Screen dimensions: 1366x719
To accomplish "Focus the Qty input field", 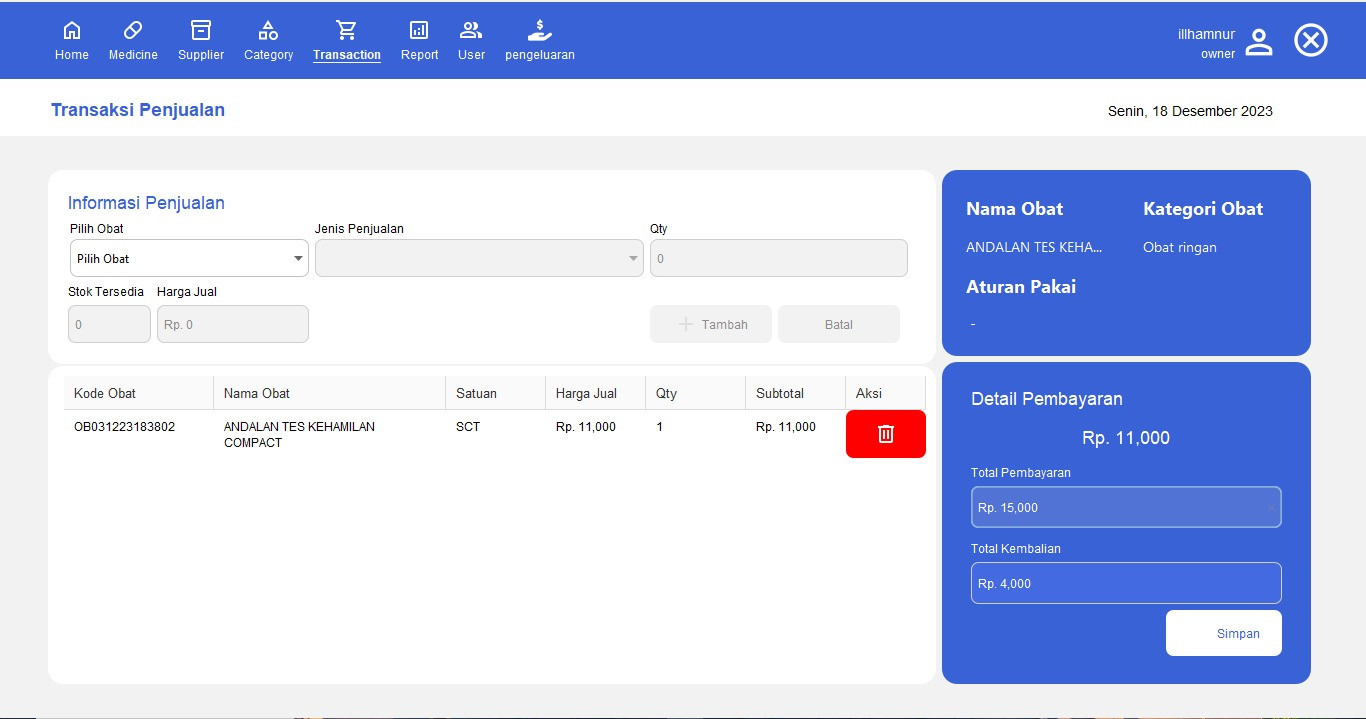I will 778,258.
